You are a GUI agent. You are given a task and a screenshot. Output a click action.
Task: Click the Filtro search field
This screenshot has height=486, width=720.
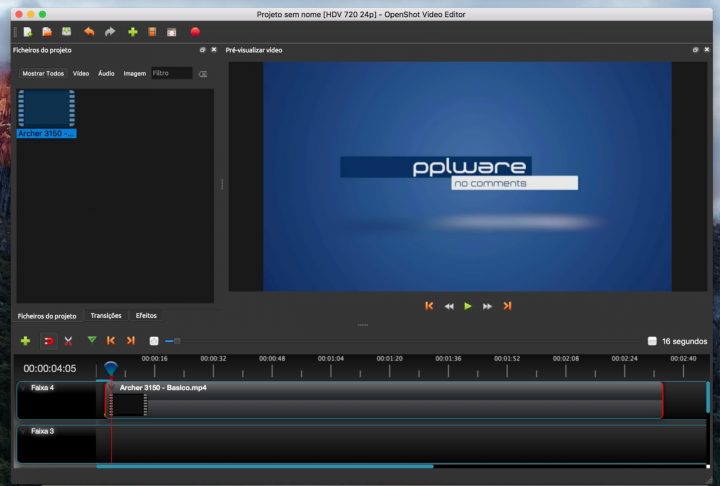pyautogui.click(x=170, y=73)
